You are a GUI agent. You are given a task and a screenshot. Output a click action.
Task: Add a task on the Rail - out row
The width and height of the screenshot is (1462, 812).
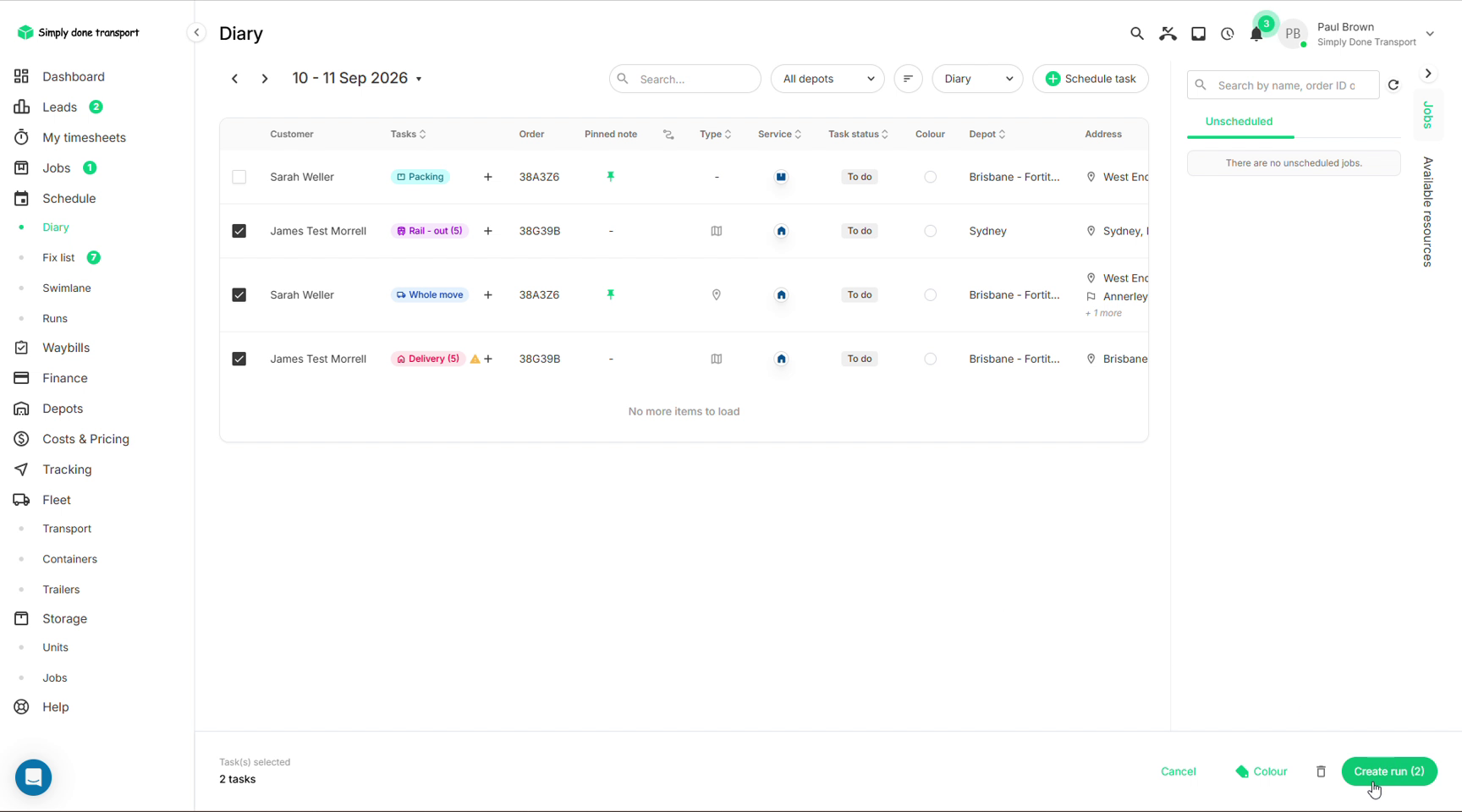pos(488,231)
